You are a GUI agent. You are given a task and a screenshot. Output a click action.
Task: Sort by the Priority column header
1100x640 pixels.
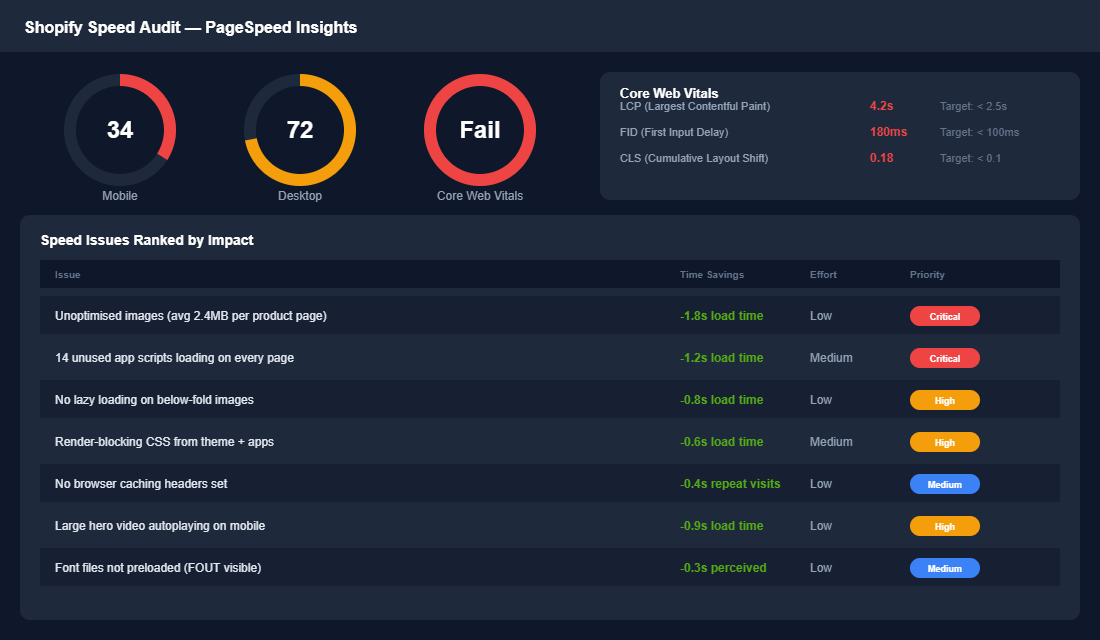click(x=926, y=274)
